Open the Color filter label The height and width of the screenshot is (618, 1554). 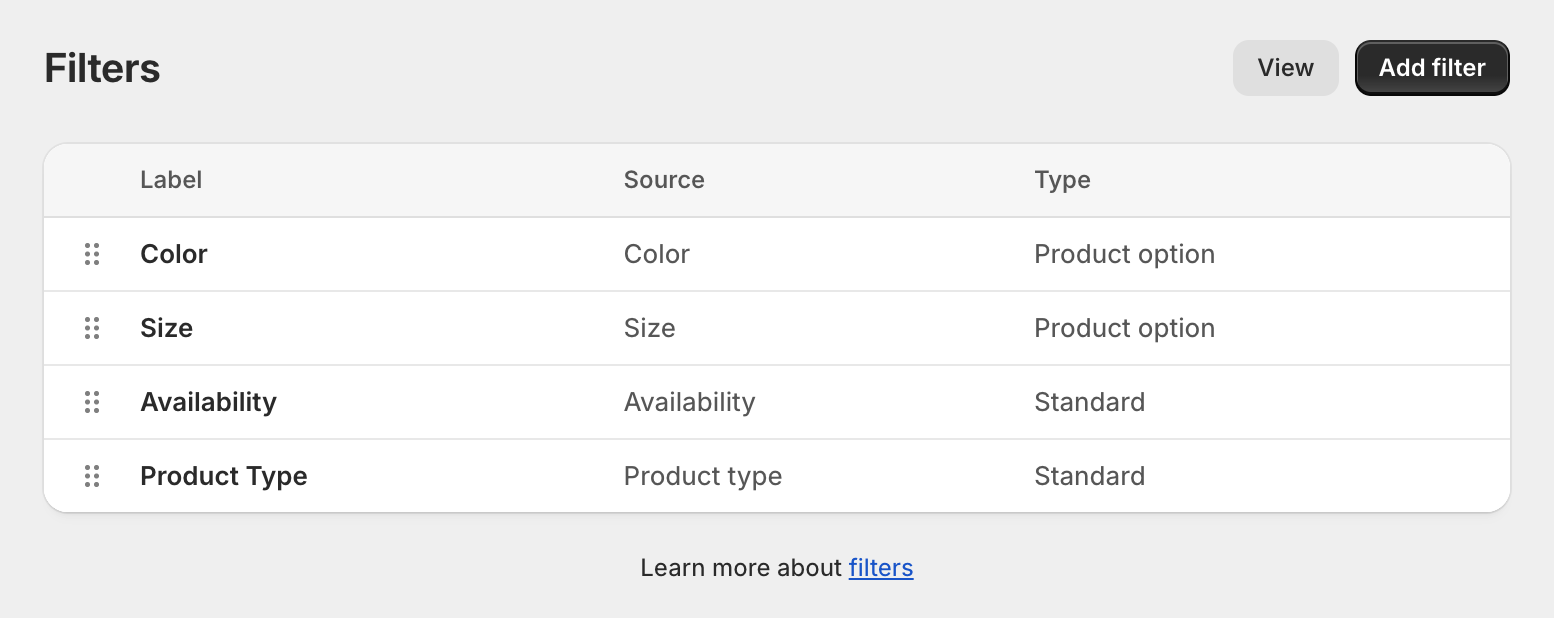point(174,254)
